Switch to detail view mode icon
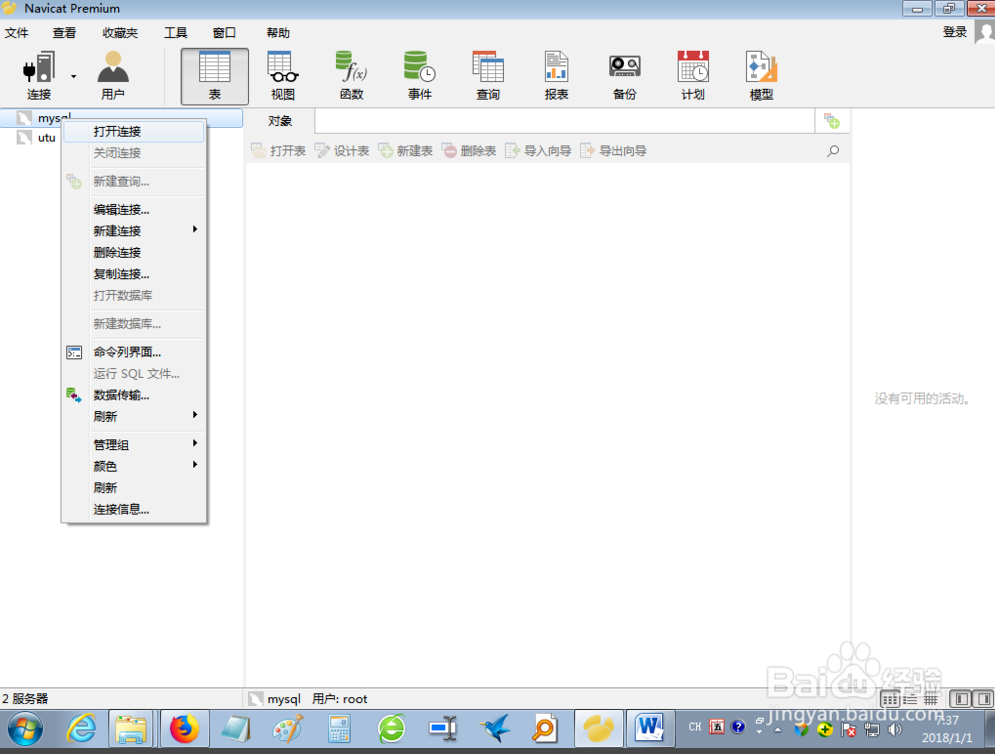This screenshot has width=995, height=754. tap(910, 699)
